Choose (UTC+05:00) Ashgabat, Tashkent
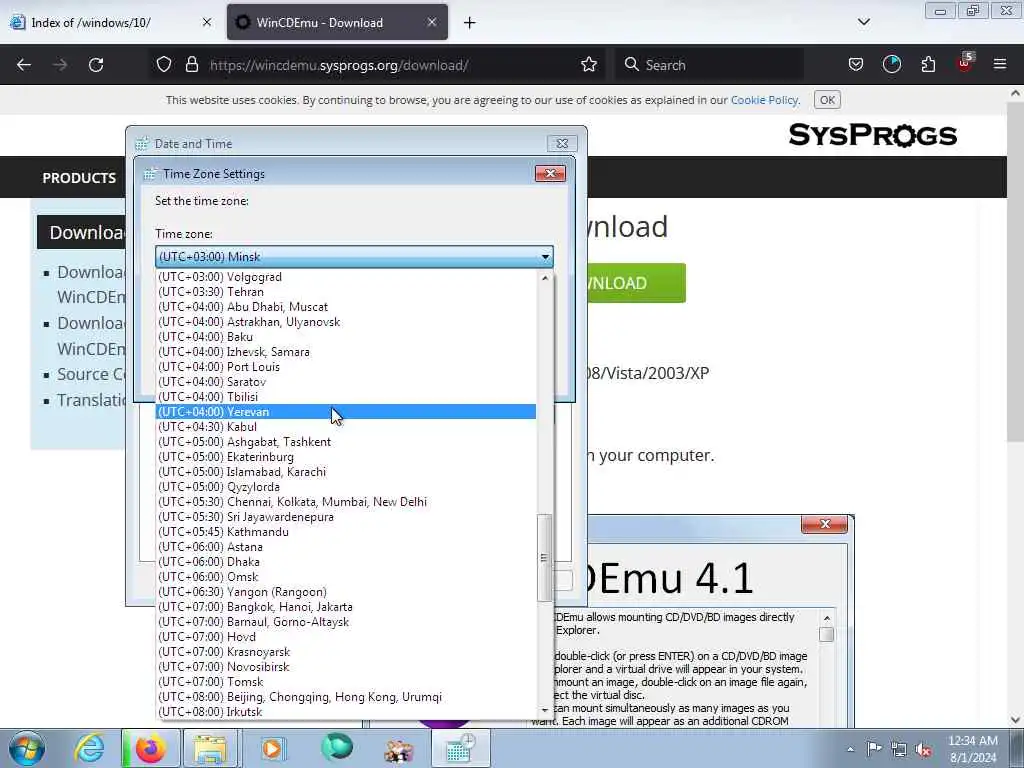The width and height of the screenshot is (1024, 768). click(345, 442)
